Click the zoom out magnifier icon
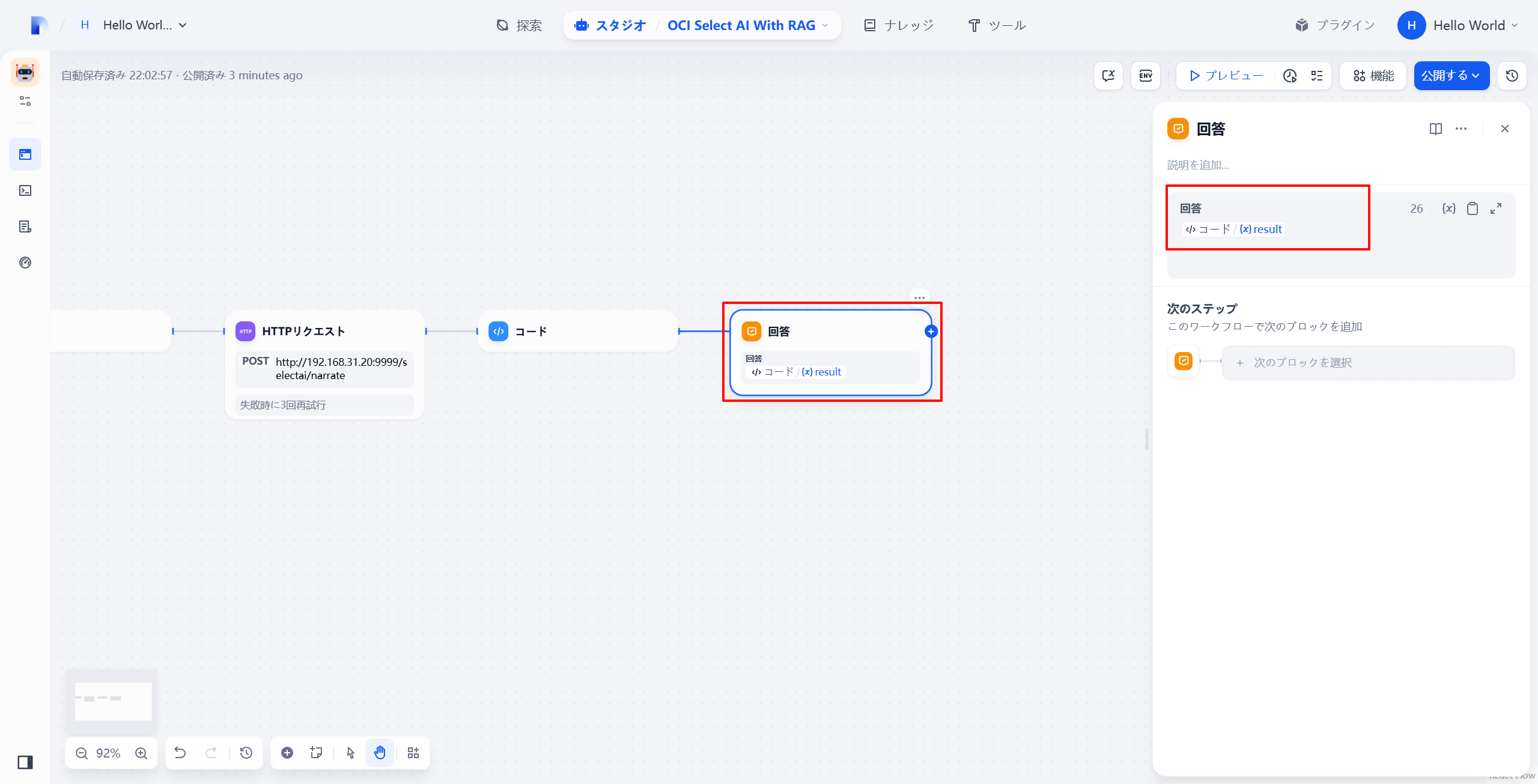The width and height of the screenshot is (1538, 784). click(x=82, y=753)
